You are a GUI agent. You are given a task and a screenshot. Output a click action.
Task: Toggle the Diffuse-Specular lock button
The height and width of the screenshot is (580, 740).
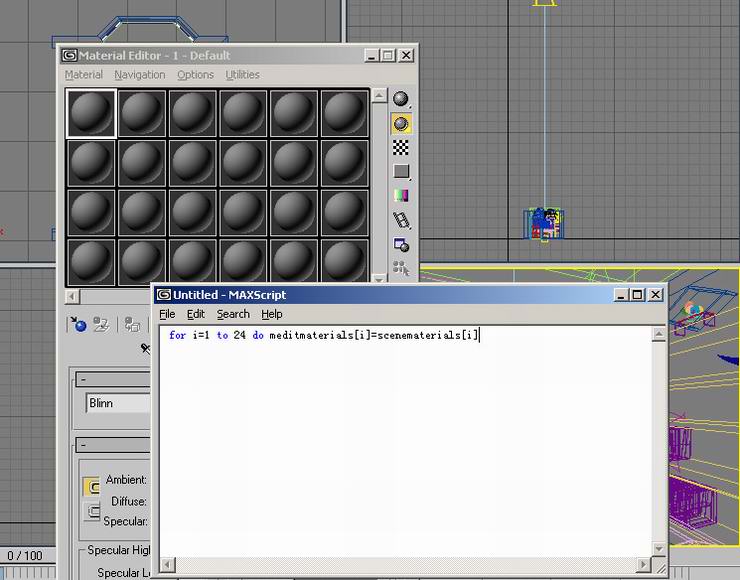(x=92, y=511)
